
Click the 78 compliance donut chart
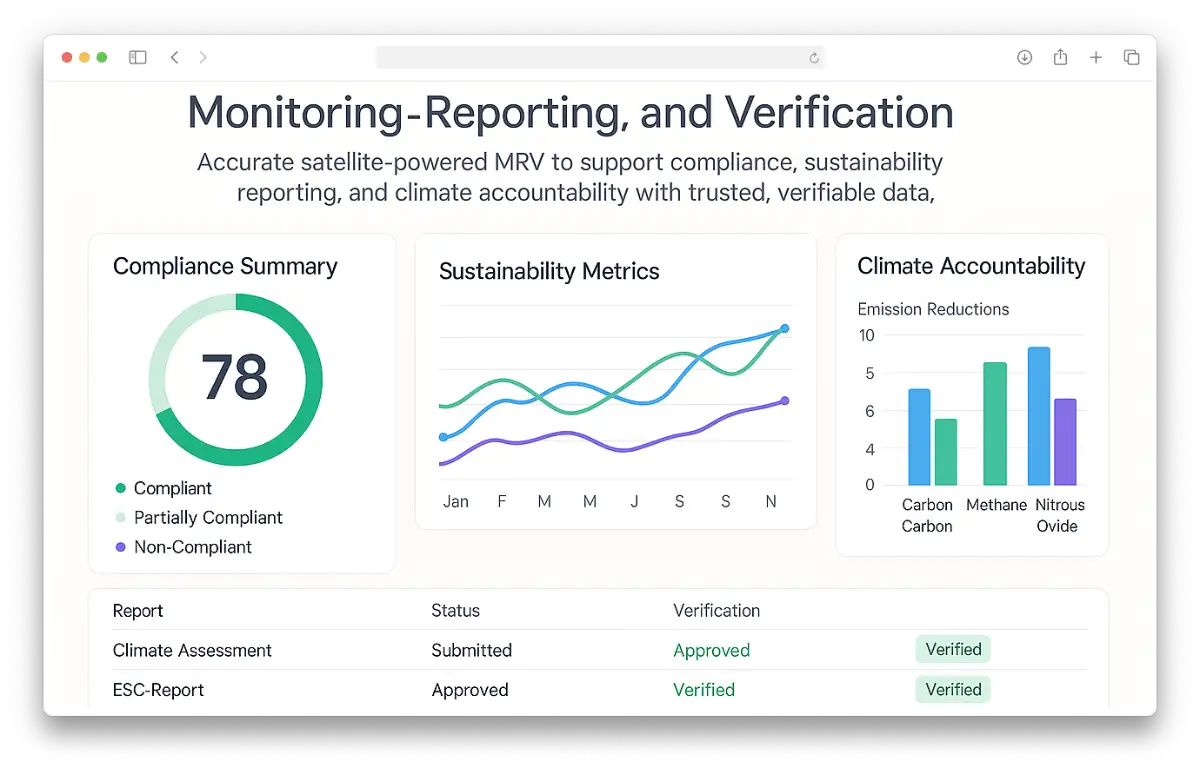coord(236,379)
